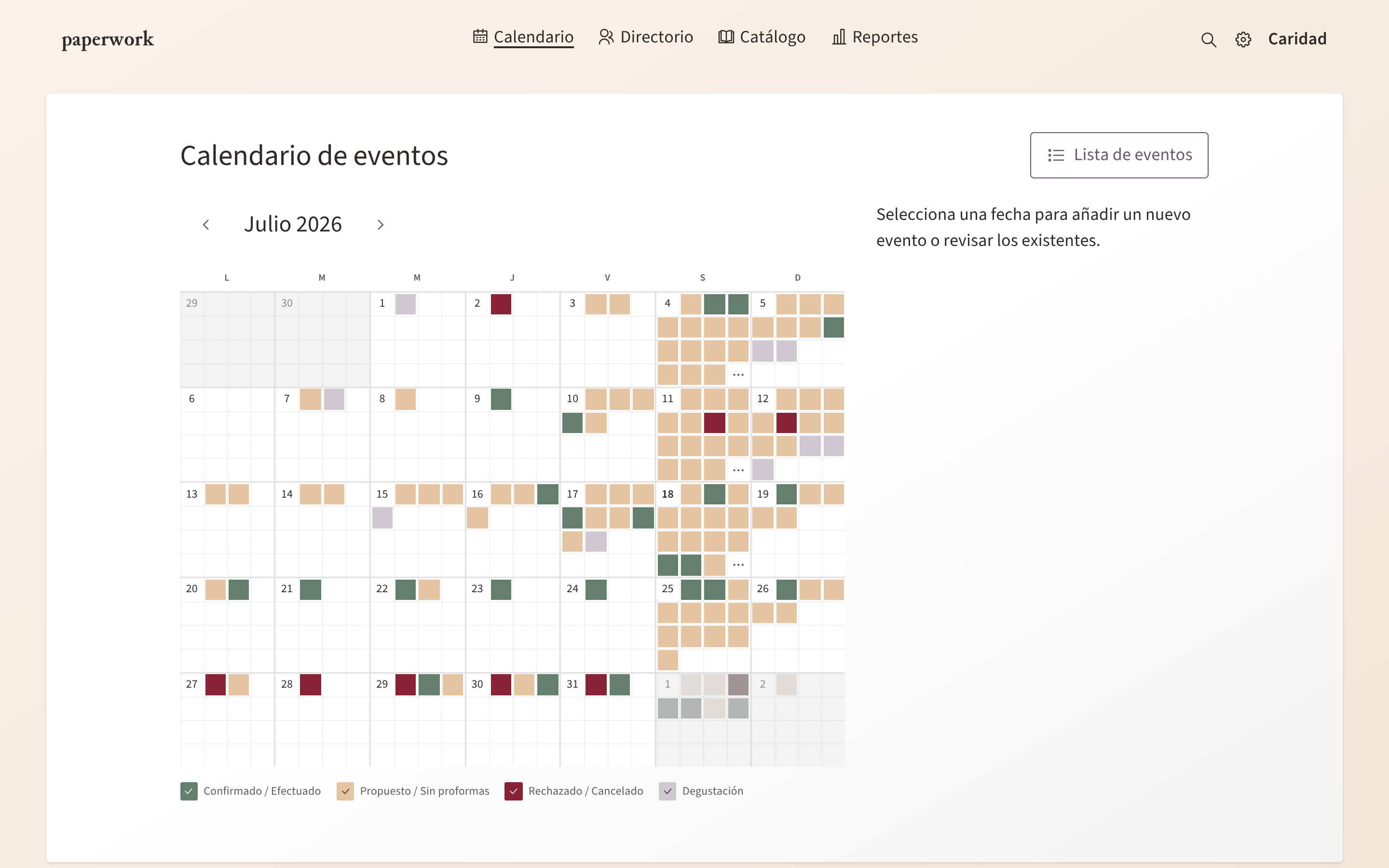Click the green event on day 21
The width and height of the screenshot is (1389, 868).
[311, 590]
